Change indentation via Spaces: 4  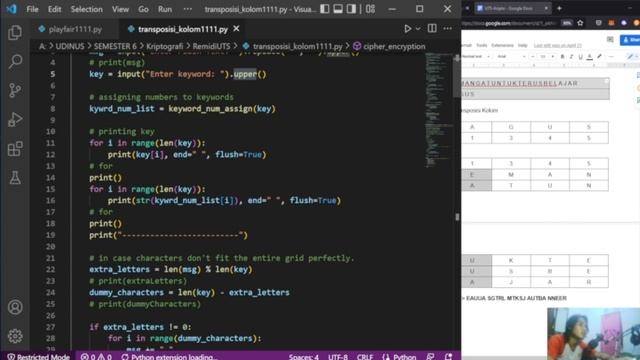coord(304,356)
